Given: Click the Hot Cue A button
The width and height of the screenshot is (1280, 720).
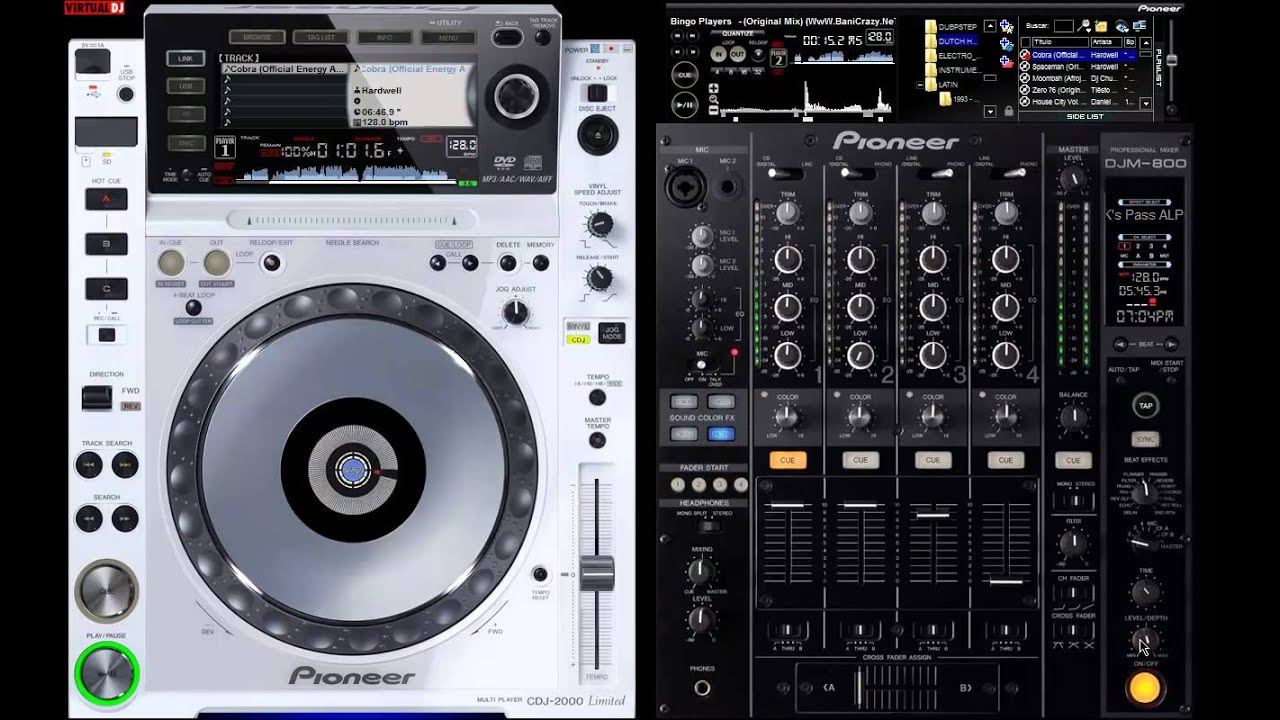Looking at the screenshot, I should pos(106,199).
